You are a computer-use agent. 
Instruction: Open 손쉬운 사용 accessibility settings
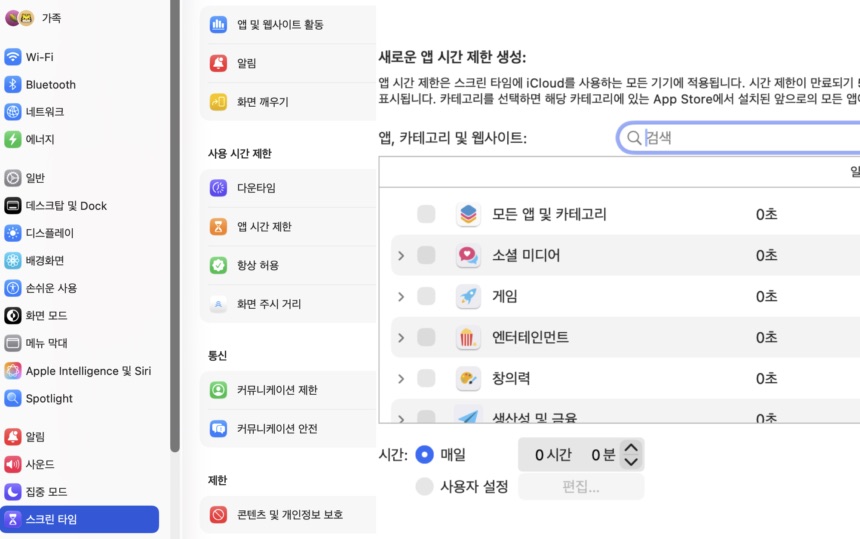click(41, 288)
